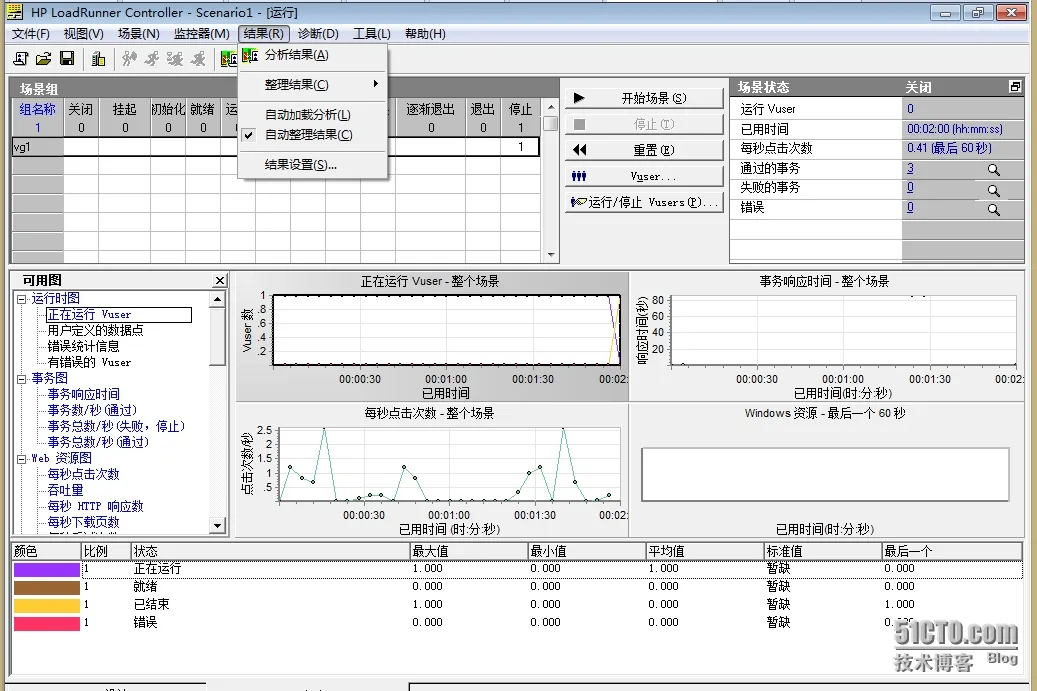Click the Vuser... button
The width and height of the screenshot is (1037, 691).
point(644,177)
